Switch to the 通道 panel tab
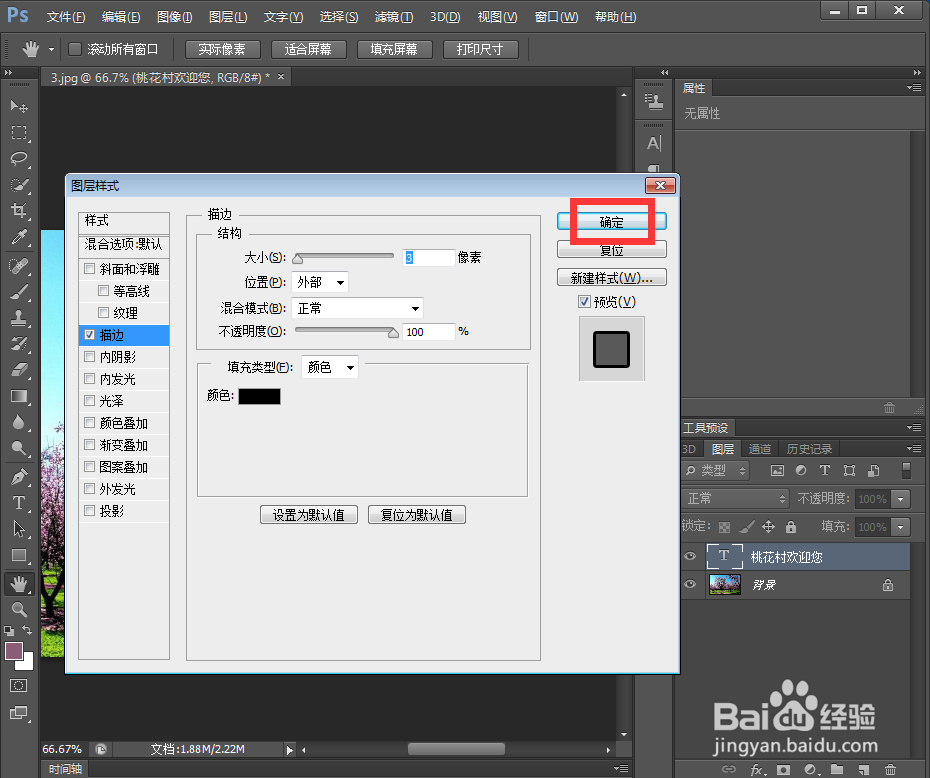Viewport: 930px width, 778px height. (x=761, y=448)
